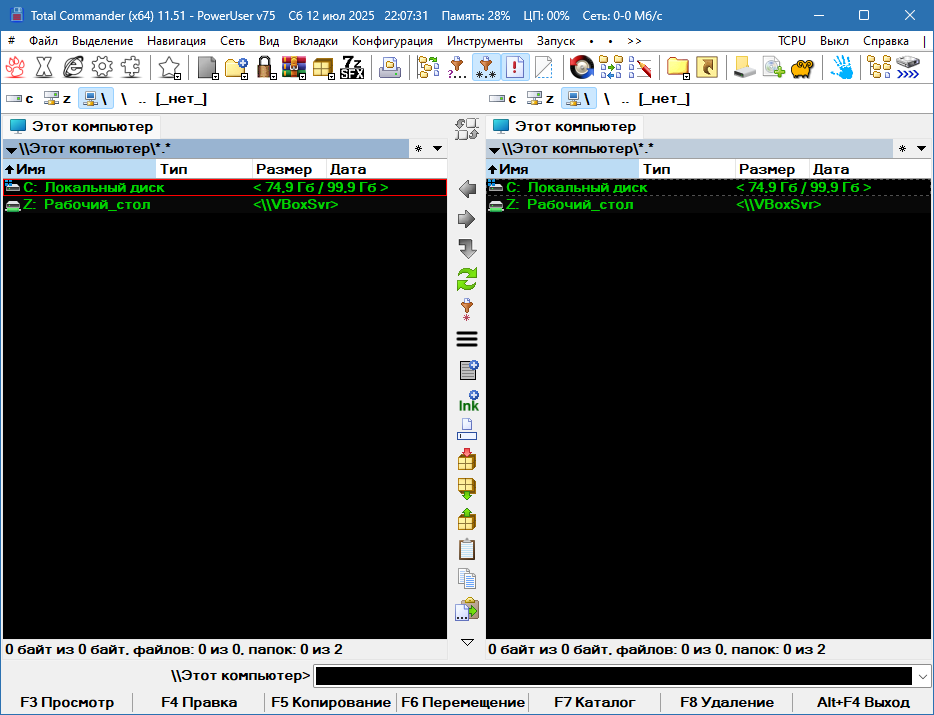
Task: Click inside the command line input field
Action: [x=614, y=676]
